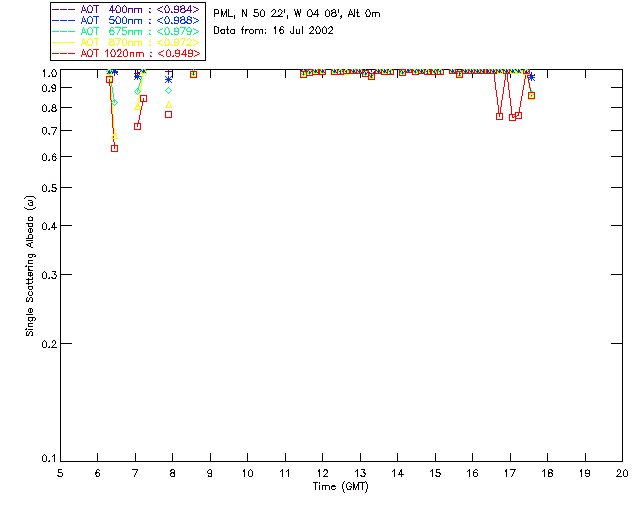Select the 'AOT 500nm : <0.986>' legend entry

pos(126,20)
